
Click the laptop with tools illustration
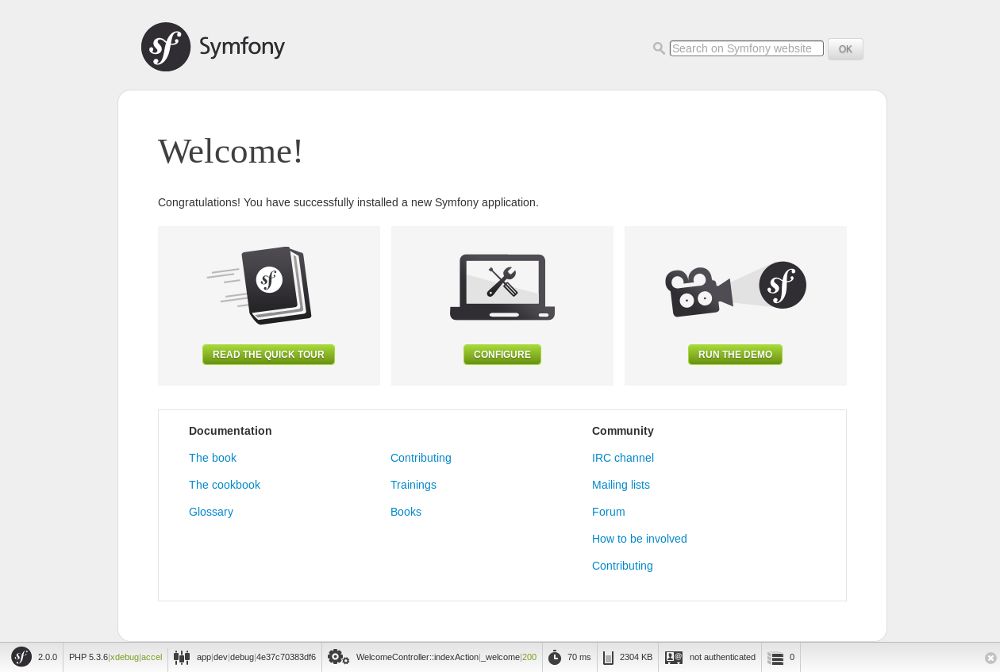(502, 288)
